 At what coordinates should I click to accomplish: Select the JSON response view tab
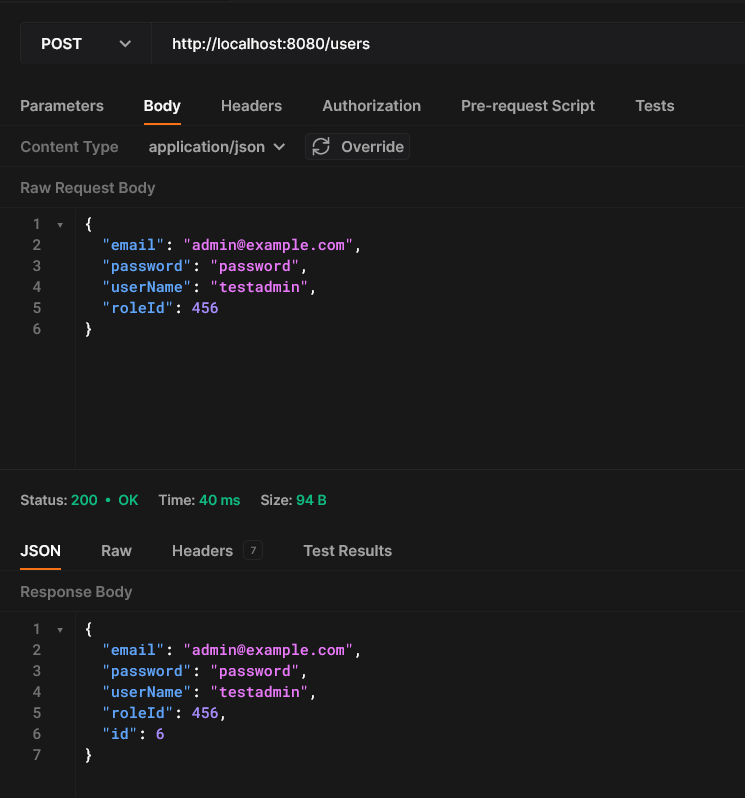[40, 551]
